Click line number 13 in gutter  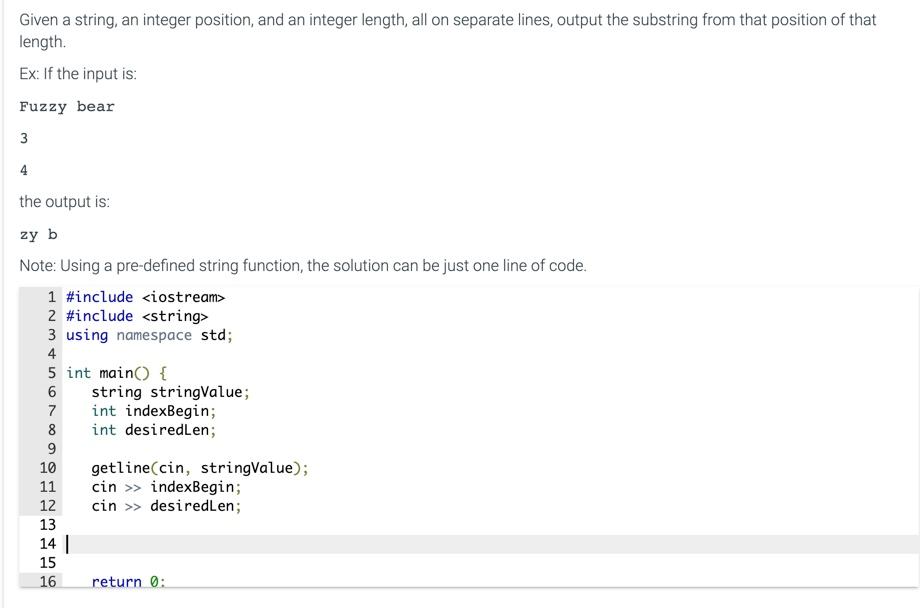[x=48, y=525]
